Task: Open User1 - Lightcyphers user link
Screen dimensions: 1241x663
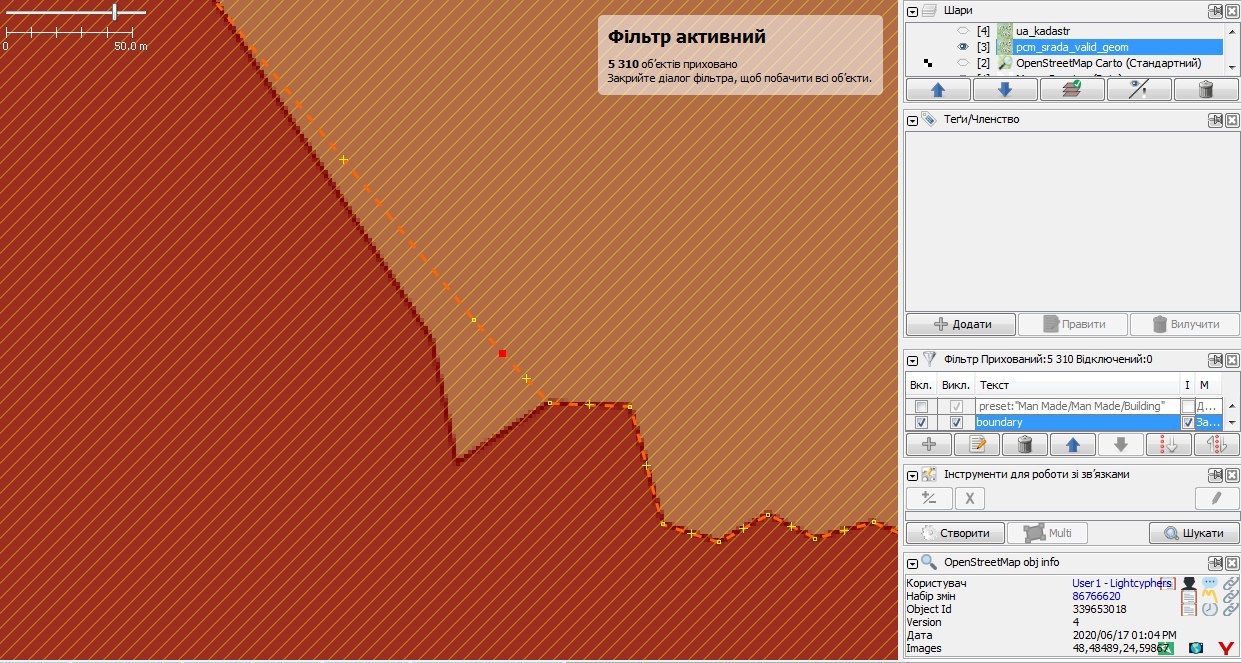Action: click(x=1119, y=583)
